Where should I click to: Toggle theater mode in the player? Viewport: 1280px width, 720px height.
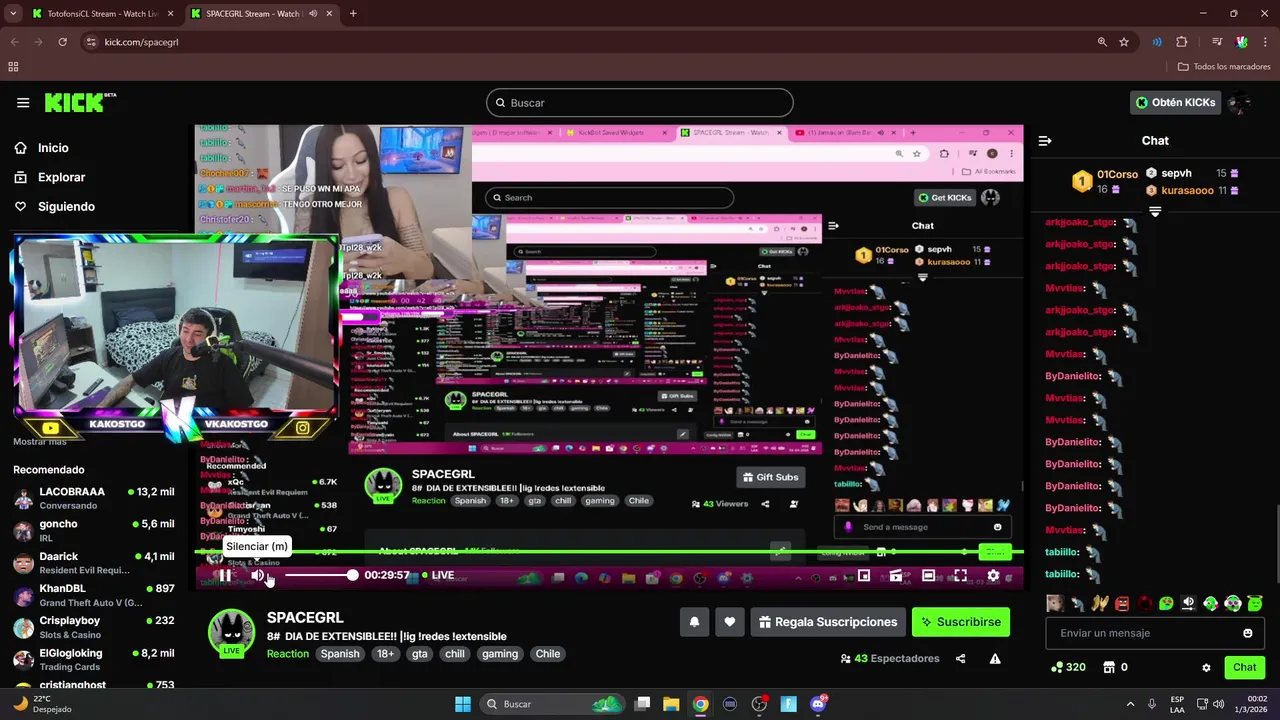[928, 575]
